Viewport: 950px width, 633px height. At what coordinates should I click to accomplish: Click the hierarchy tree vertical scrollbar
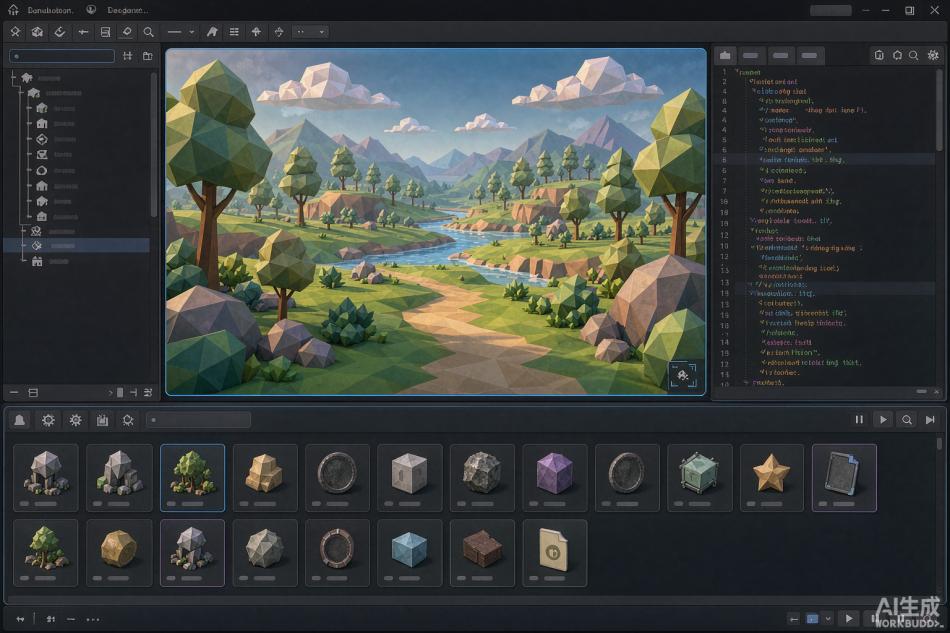coord(153,145)
